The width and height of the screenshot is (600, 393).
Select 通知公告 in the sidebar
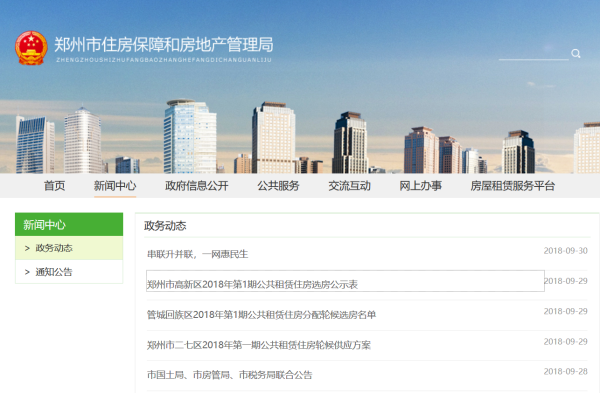pos(69,272)
